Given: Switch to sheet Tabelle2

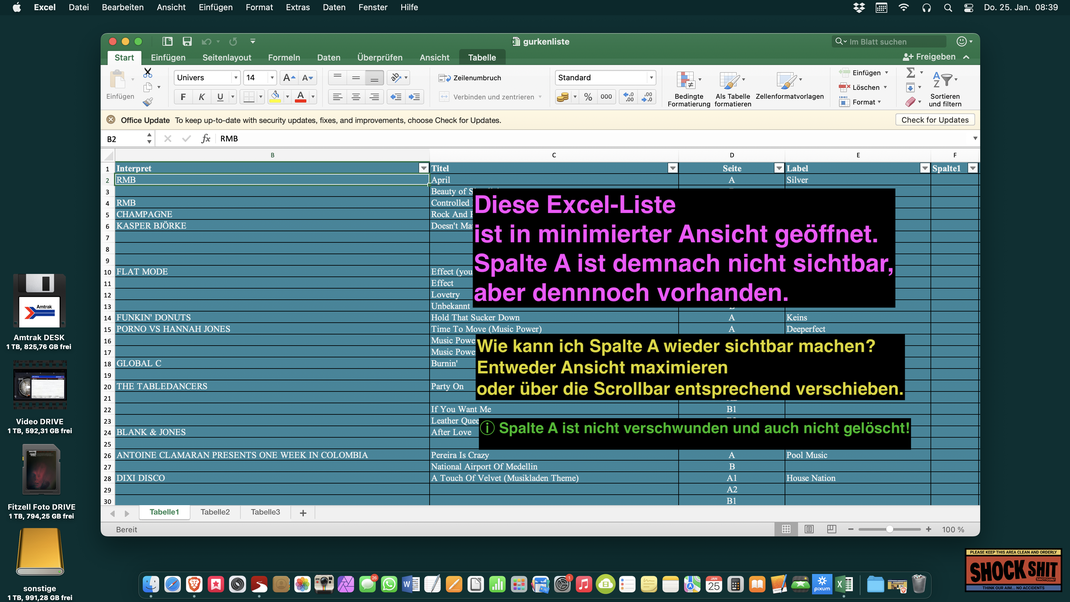Looking at the screenshot, I should coord(215,512).
